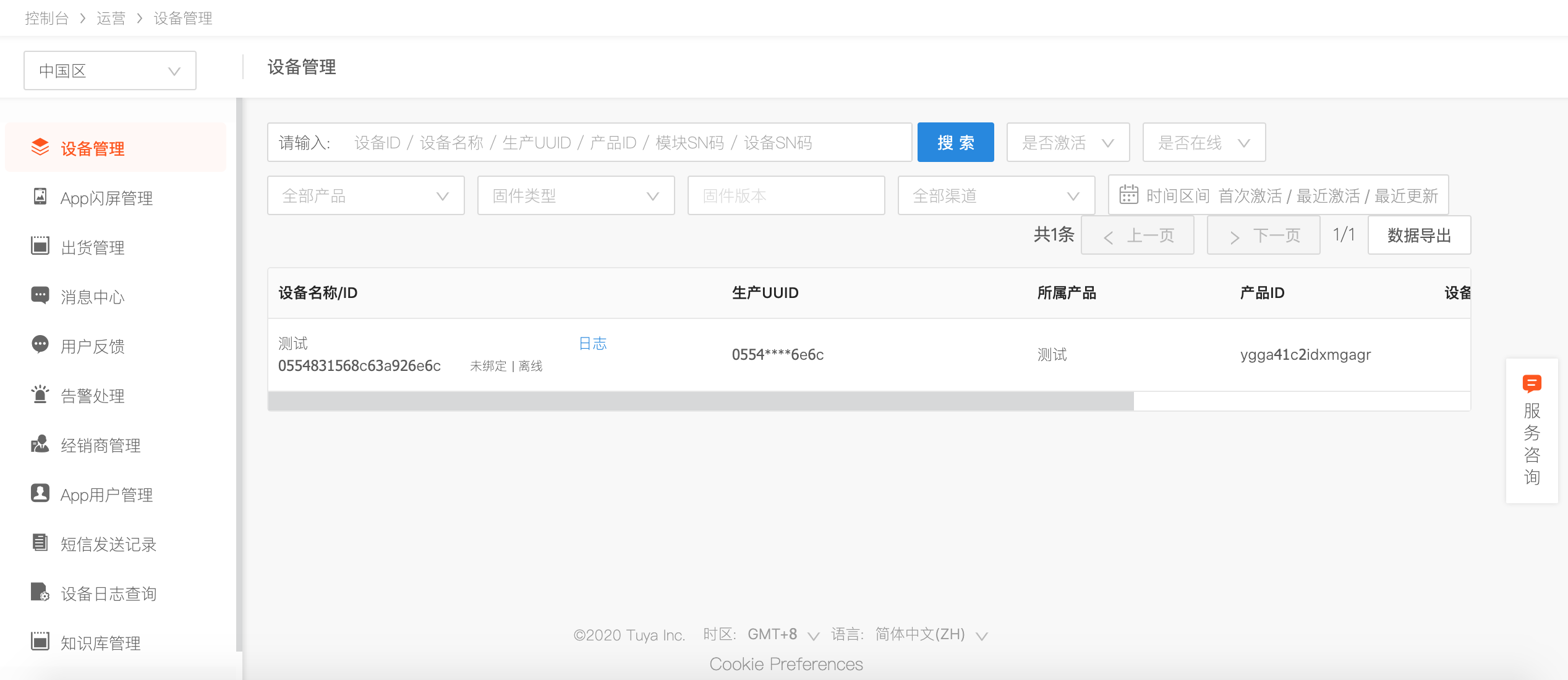Screen dimensions: 1568x680
Task: Open 设备管理 in the sidebar menu
Action: point(116,148)
